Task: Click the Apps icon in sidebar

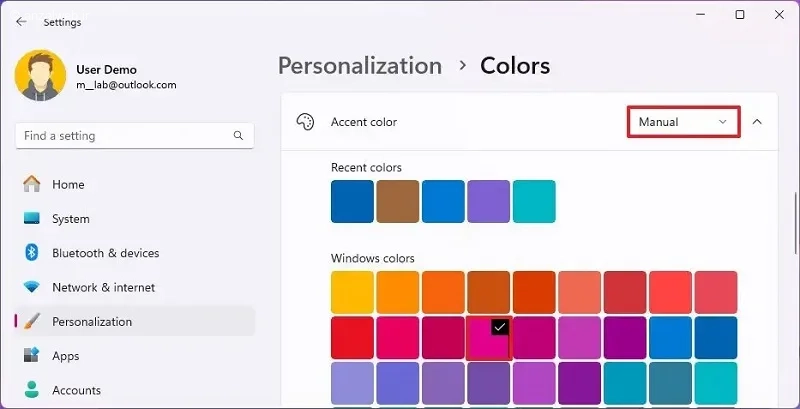Action: click(32, 355)
